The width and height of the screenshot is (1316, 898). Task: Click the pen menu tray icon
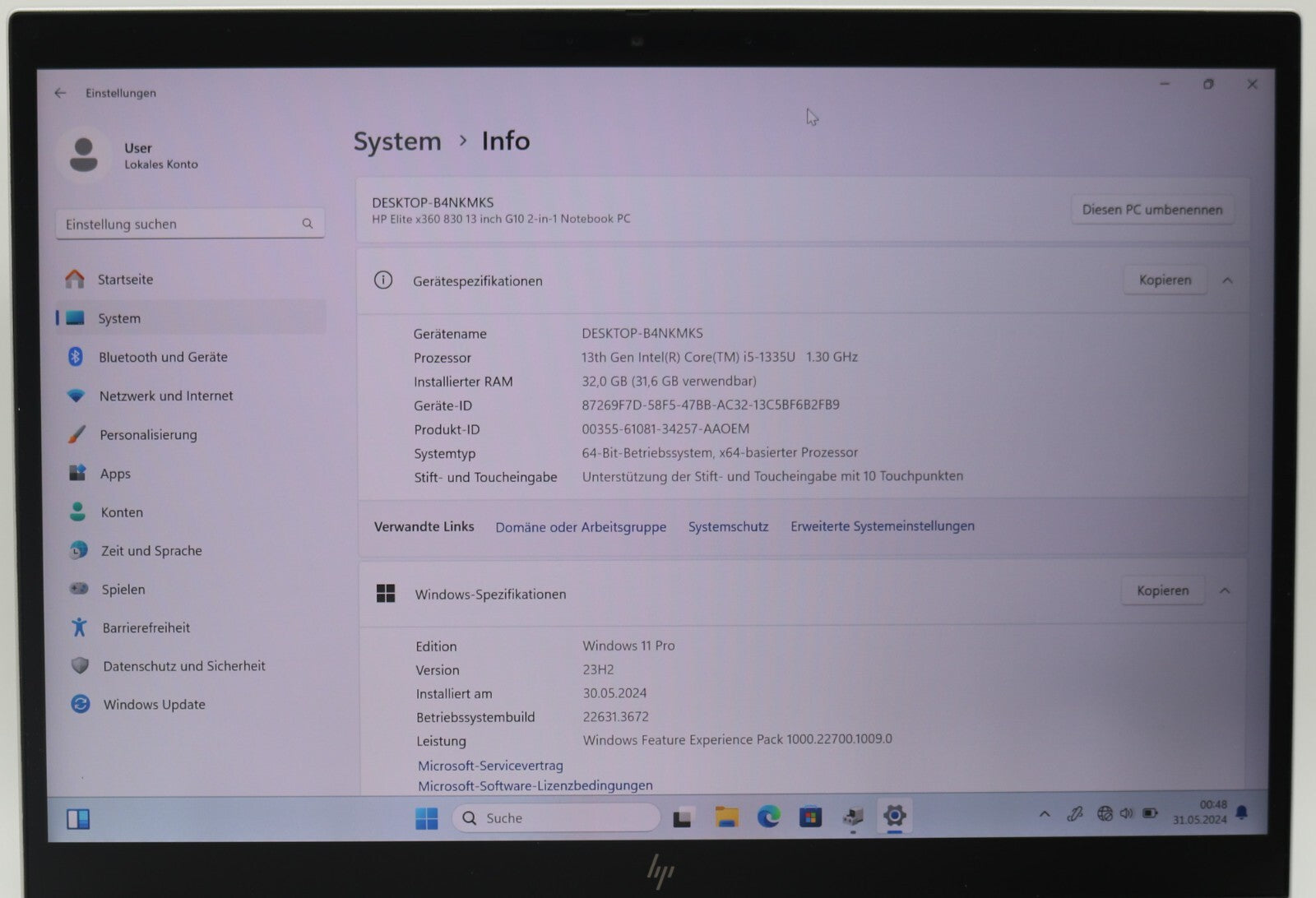point(1075,814)
